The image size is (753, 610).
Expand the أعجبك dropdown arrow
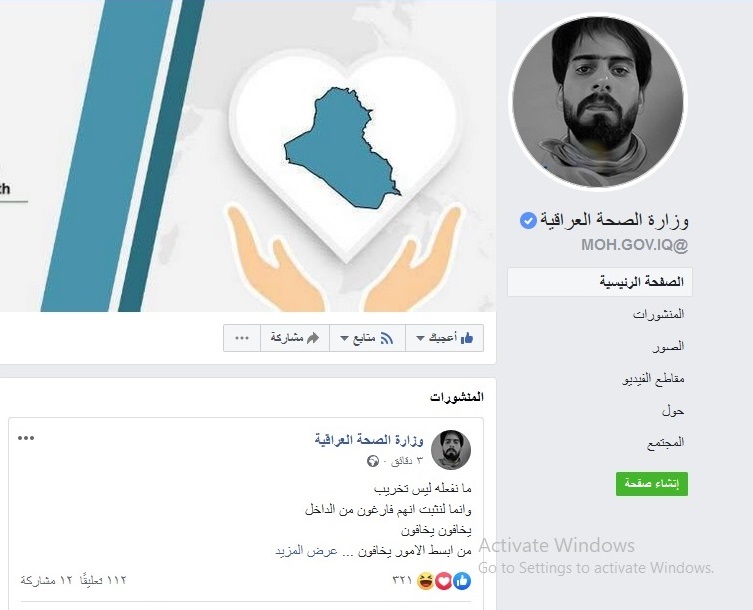point(420,339)
